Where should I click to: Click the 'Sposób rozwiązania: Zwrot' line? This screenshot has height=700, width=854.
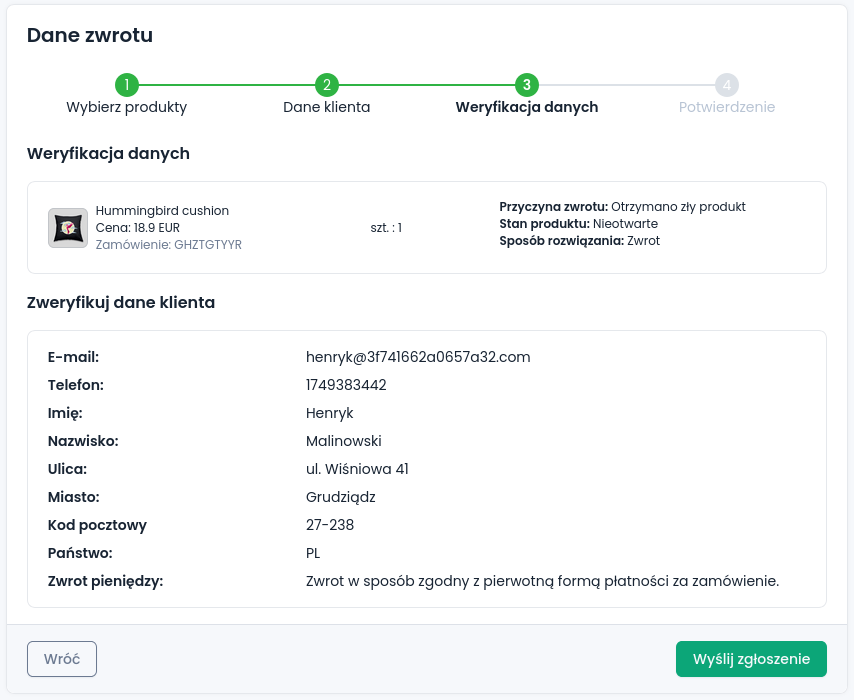pos(579,241)
